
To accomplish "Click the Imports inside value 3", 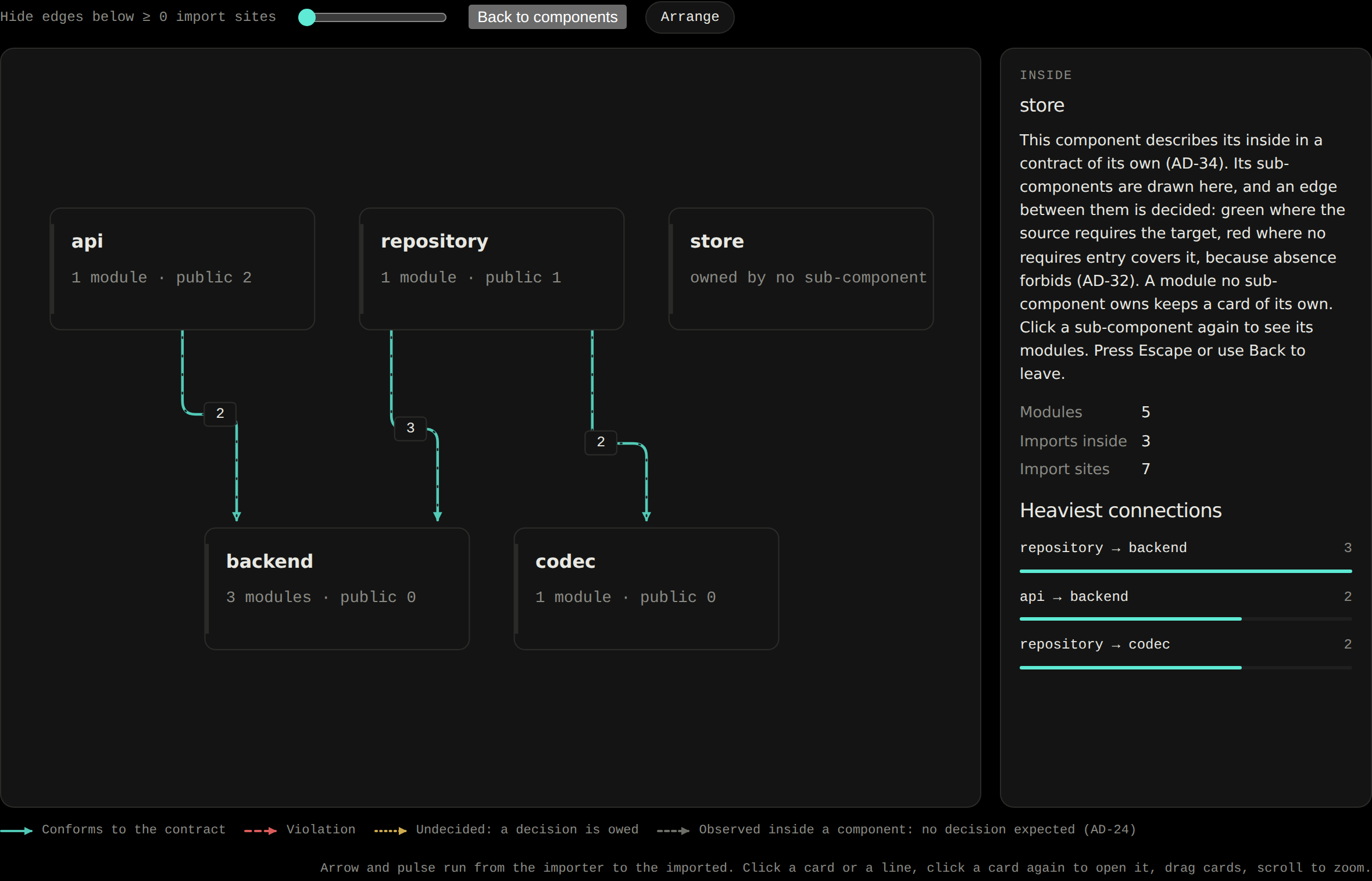I will (x=1146, y=441).
